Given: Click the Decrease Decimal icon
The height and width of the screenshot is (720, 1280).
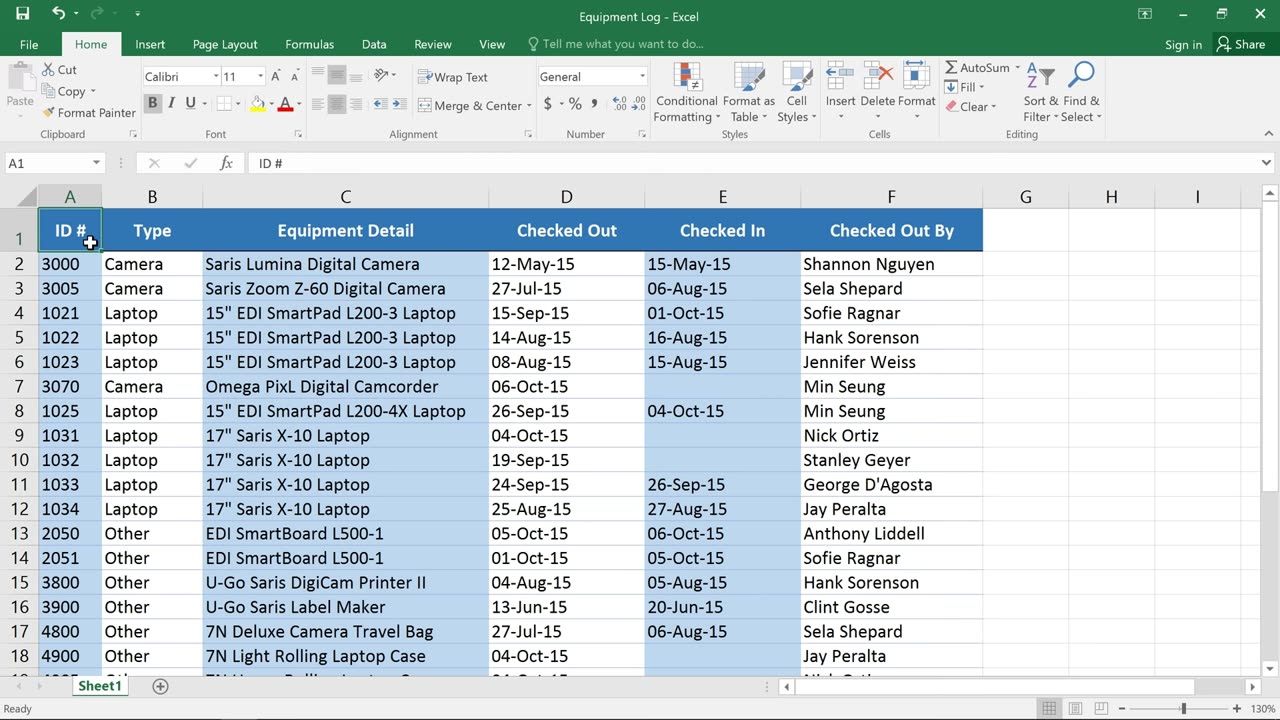Looking at the screenshot, I should (638, 104).
